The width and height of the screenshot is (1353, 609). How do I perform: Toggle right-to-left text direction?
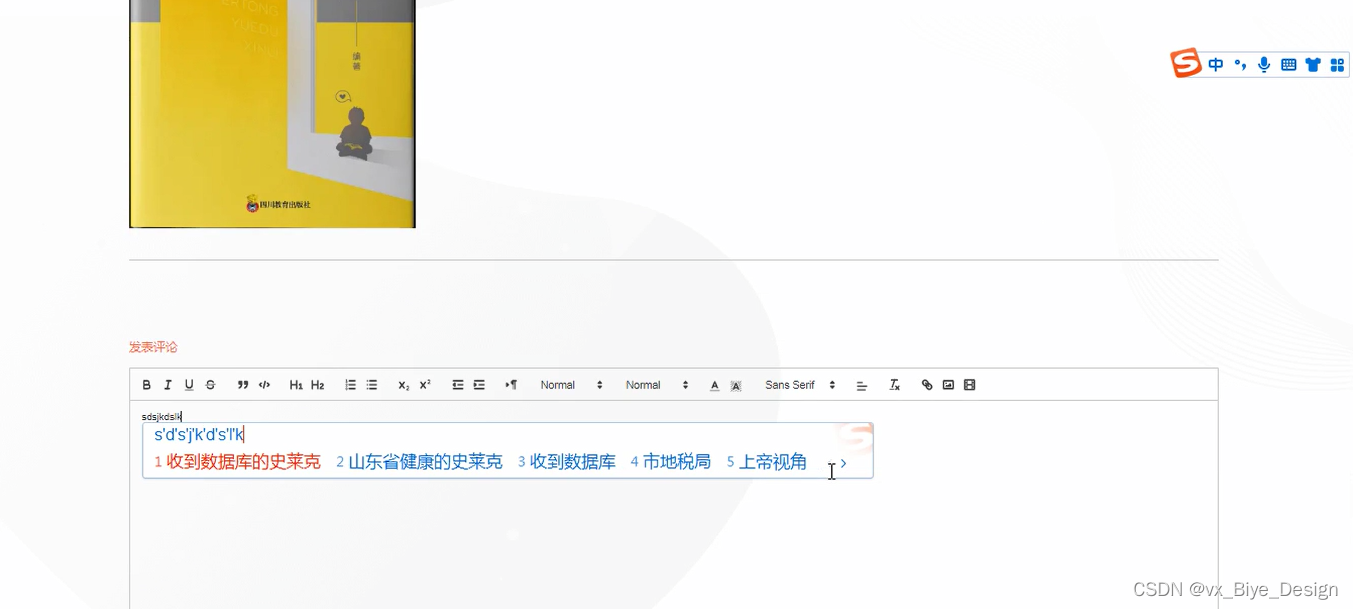(511, 385)
